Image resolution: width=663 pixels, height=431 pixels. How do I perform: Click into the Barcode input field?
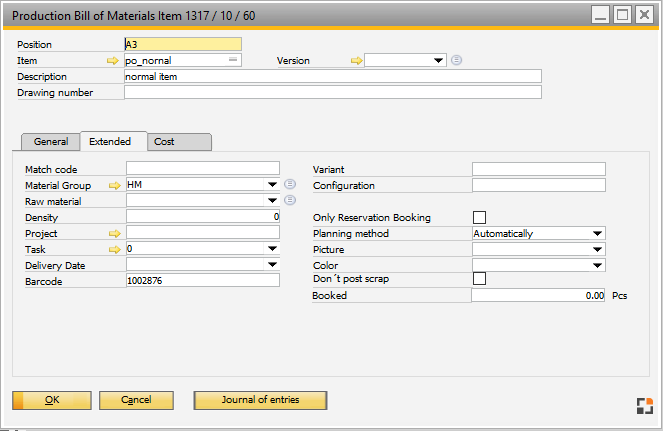tap(202, 281)
